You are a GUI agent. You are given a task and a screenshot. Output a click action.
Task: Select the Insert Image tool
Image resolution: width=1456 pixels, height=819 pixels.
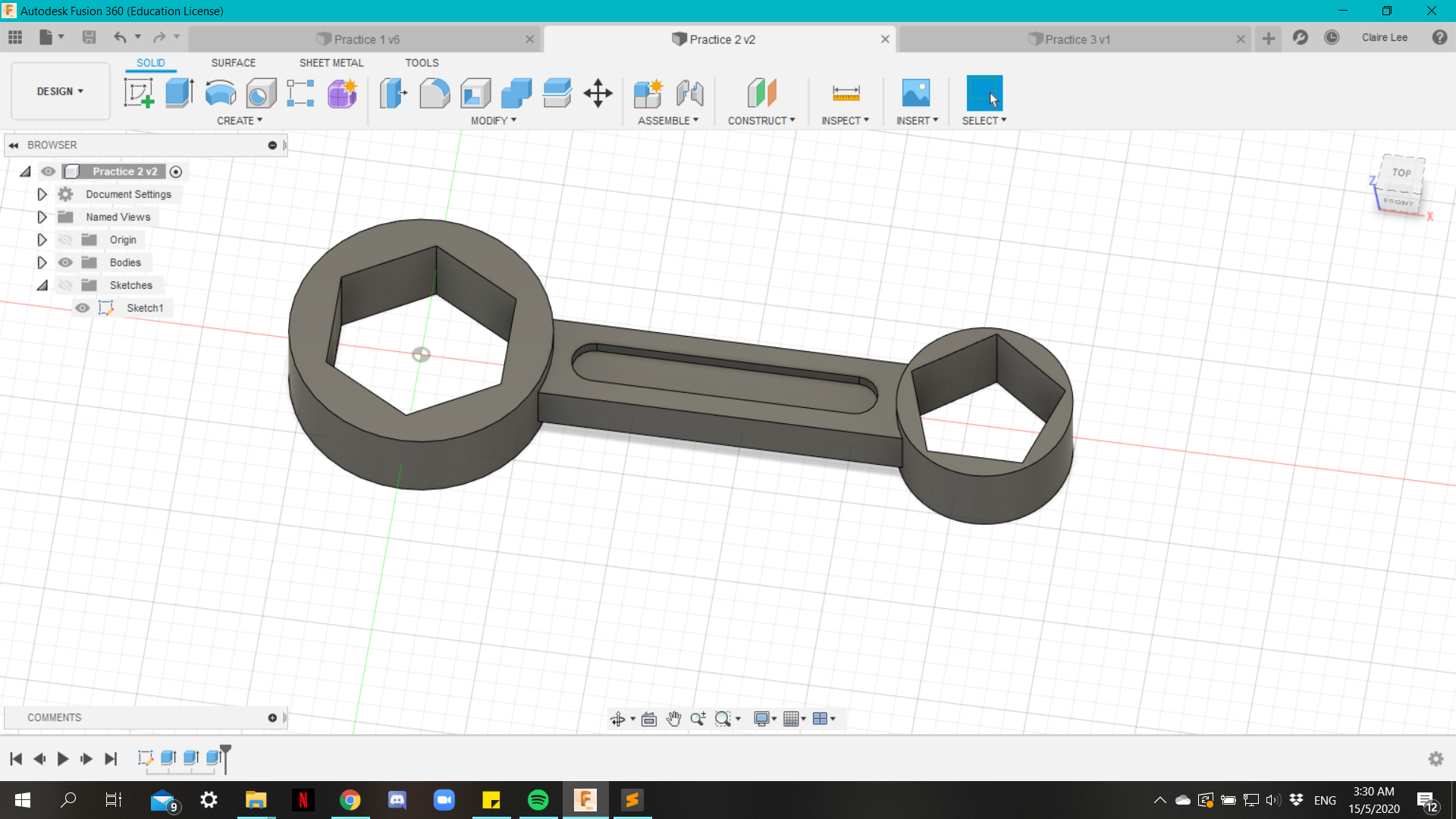pos(916,93)
